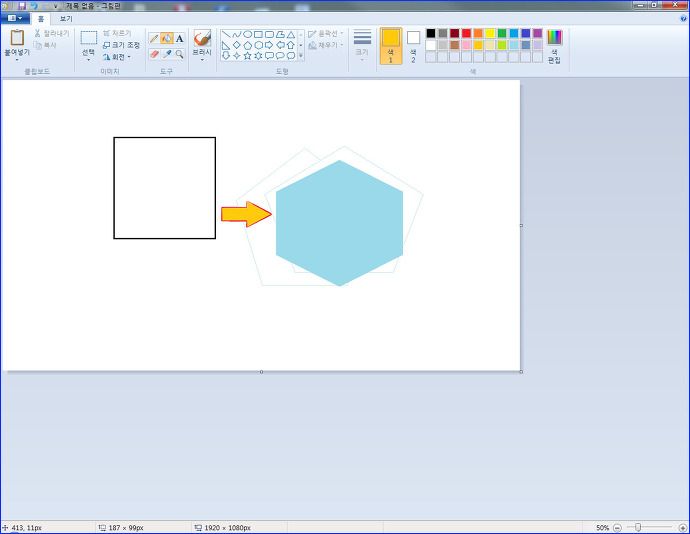Screen dimensions: 690x534
Task: Choose the Oval shape
Action: 248,34
